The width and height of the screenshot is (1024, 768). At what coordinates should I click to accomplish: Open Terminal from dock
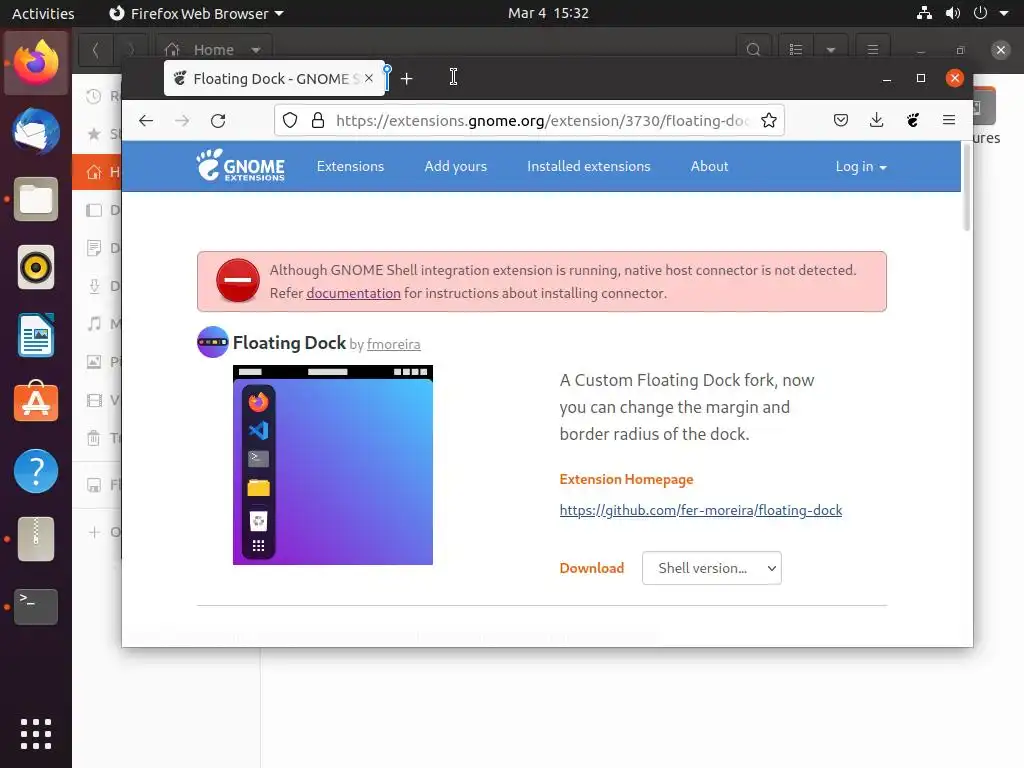(36, 607)
